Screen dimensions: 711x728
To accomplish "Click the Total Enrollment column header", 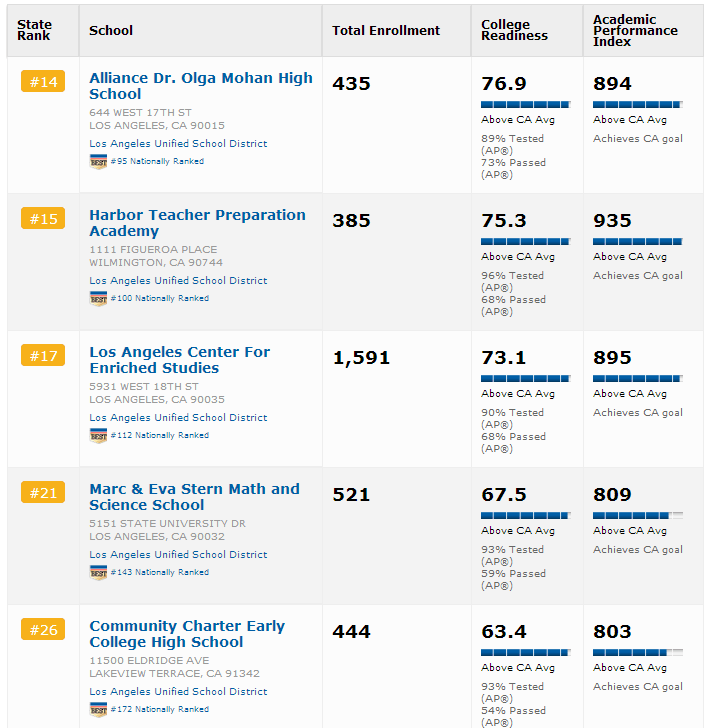I will tap(386, 31).
